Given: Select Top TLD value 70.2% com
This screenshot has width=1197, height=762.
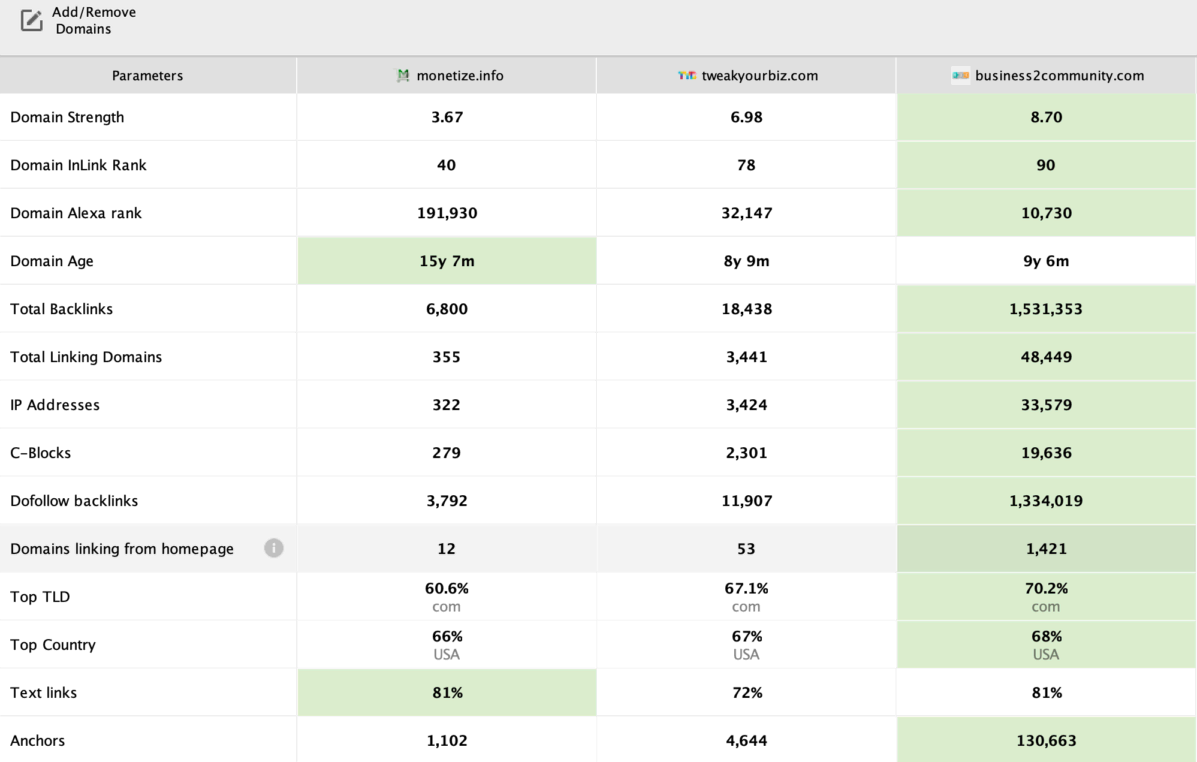Looking at the screenshot, I should (x=1047, y=597).
